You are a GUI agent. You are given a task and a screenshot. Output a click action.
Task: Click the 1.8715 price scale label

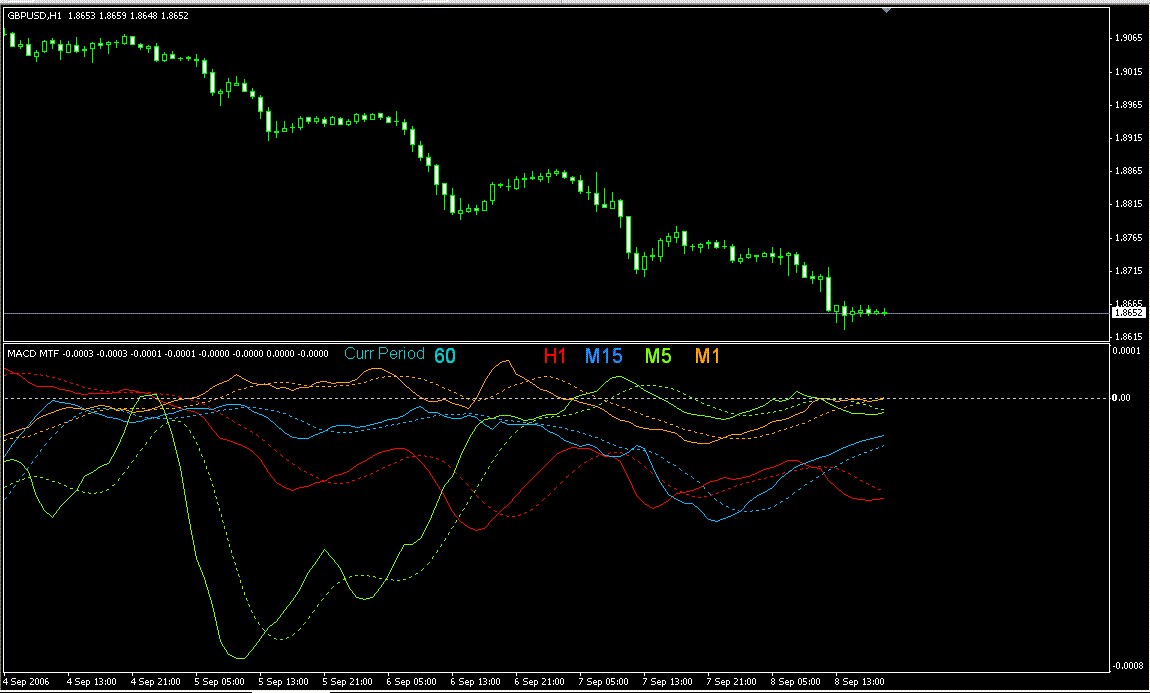pyautogui.click(x=1128, y=271)
